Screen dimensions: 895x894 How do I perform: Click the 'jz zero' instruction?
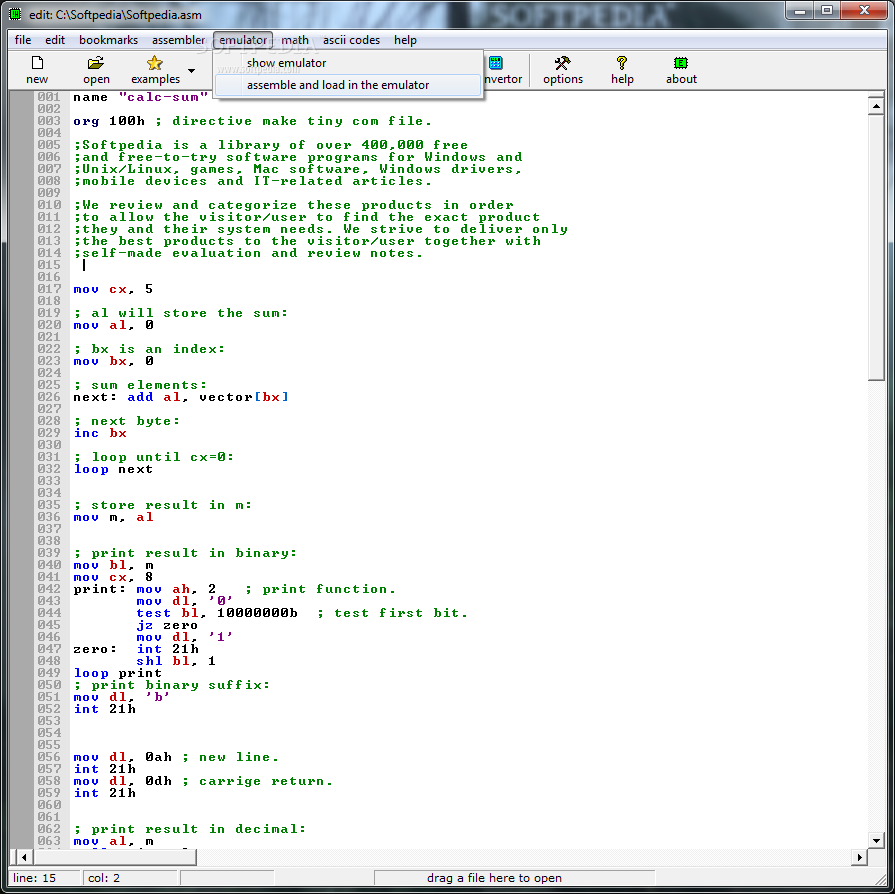167,625
